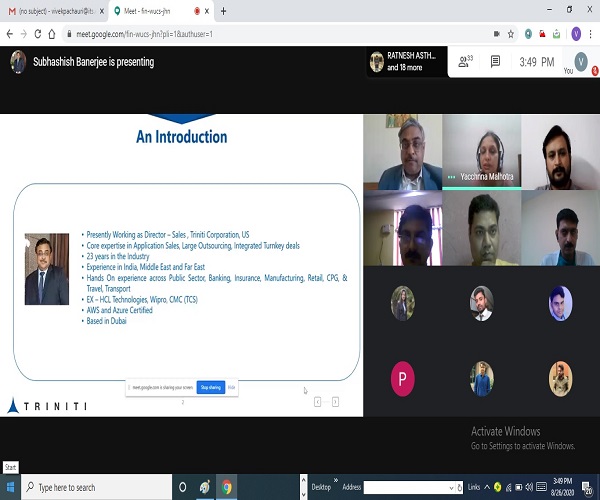The width and height of the screenshot is (600, 500).
Task: Select participant P avatar tile
Action: [x=403, y=378]
